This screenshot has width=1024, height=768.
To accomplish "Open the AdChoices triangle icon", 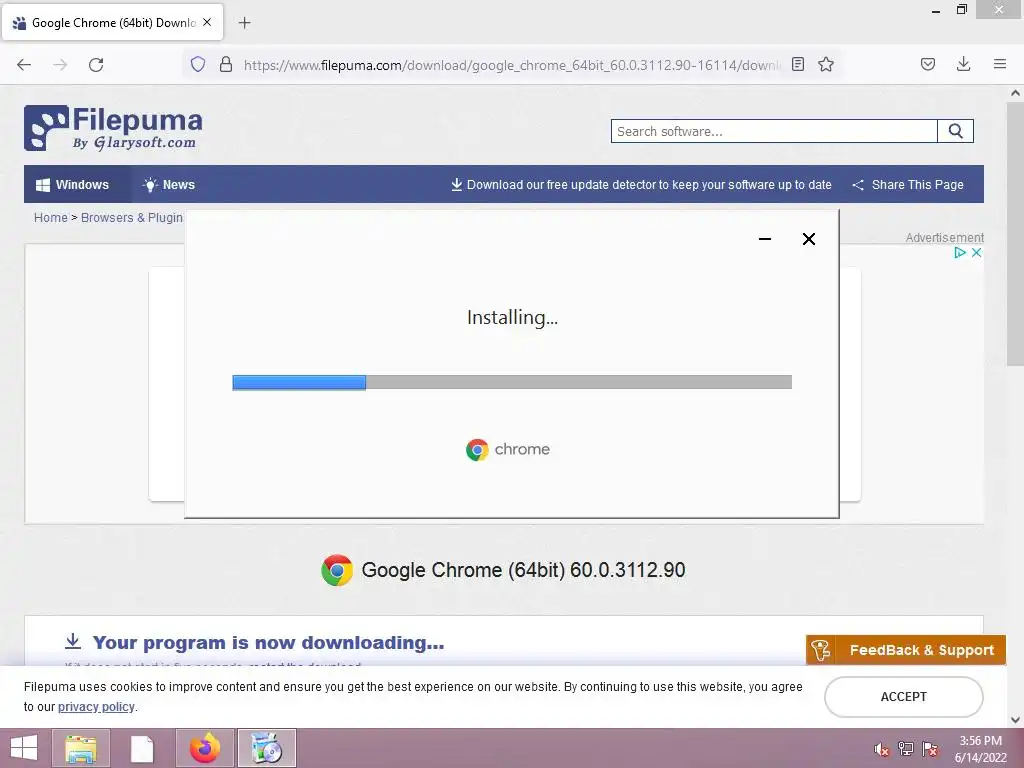I will tap(959, 253).
